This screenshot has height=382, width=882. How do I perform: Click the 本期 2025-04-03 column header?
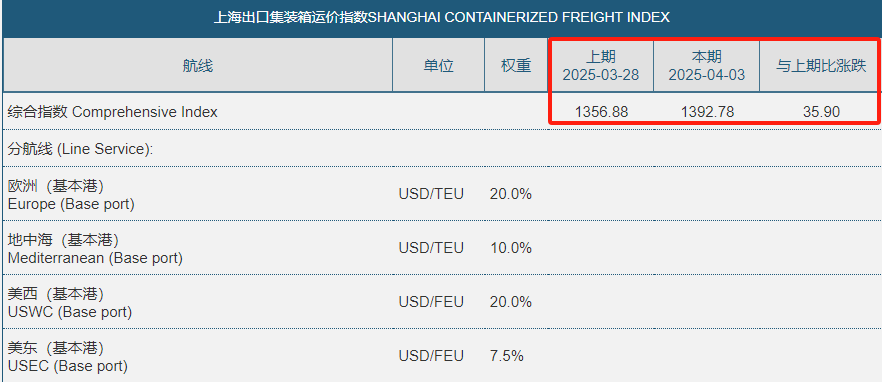706,66
